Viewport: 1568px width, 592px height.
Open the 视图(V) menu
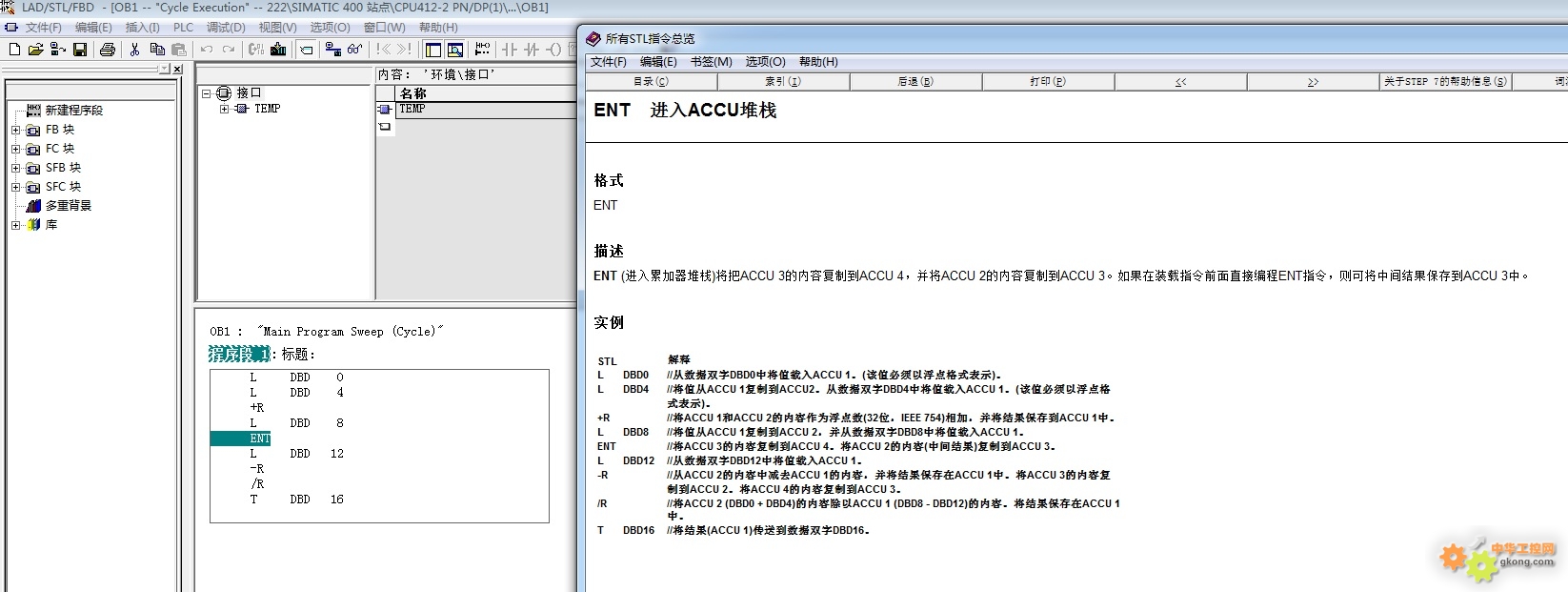(277, 28)
